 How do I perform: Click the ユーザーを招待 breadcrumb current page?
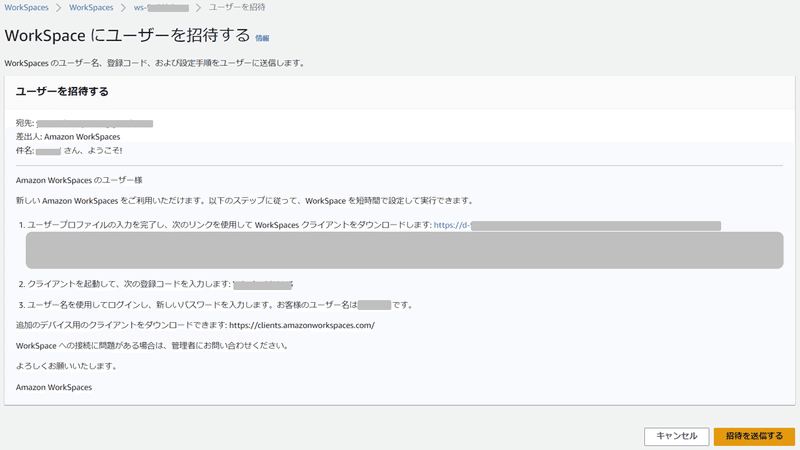click(x=237, y=8)
